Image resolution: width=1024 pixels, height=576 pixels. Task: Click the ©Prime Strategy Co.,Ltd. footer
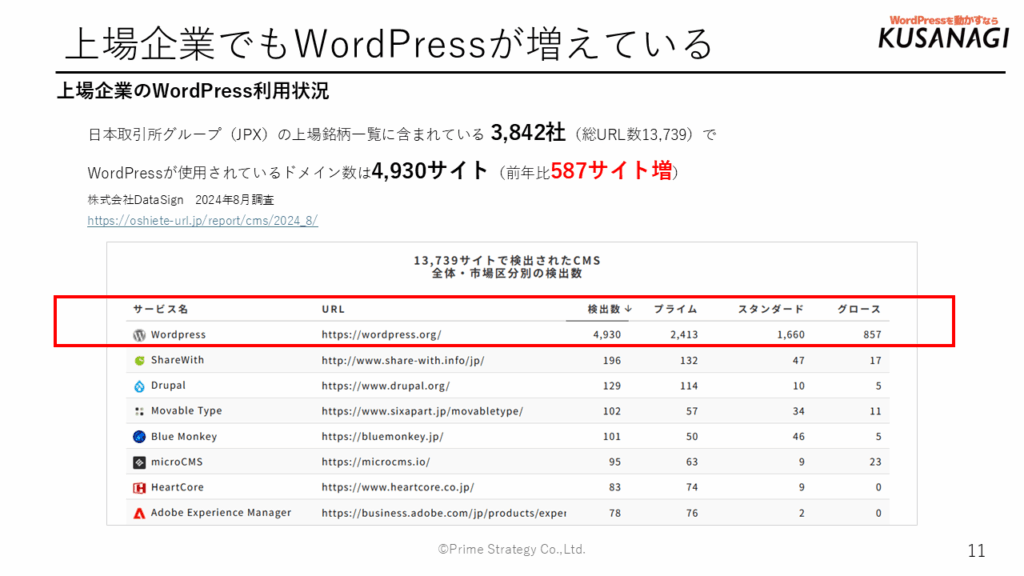tap(511, 550)
